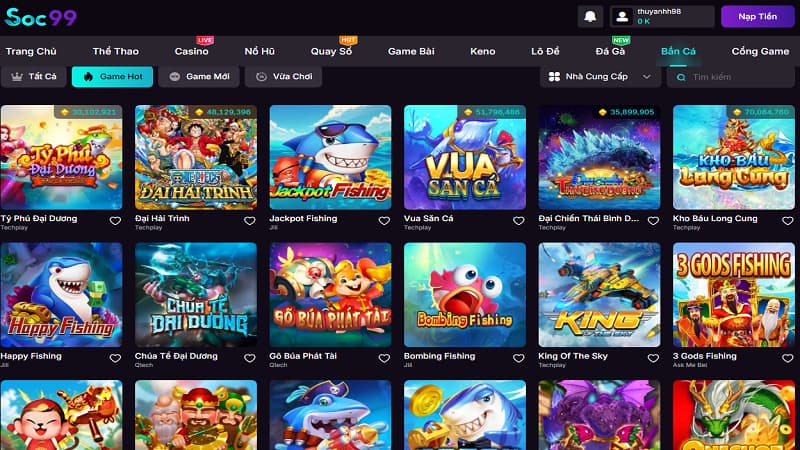The image size is (800, 450).
Task: Open the Casino menu item
Action: click(191, 51)
